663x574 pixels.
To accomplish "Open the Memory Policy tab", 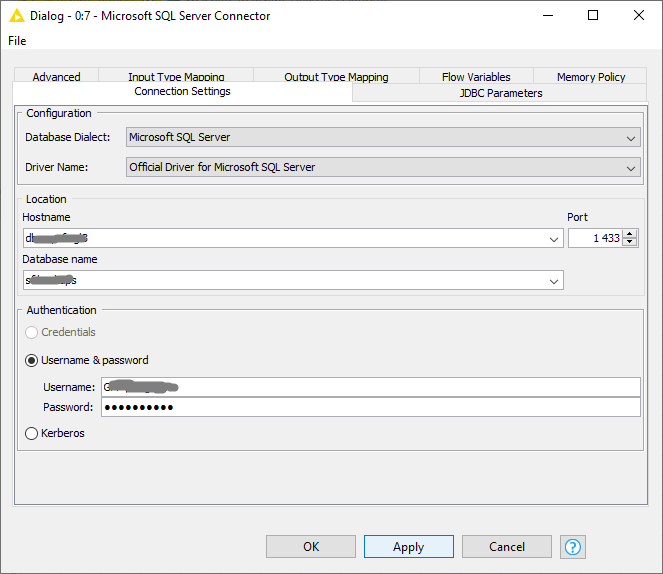I will pos(591,77).
